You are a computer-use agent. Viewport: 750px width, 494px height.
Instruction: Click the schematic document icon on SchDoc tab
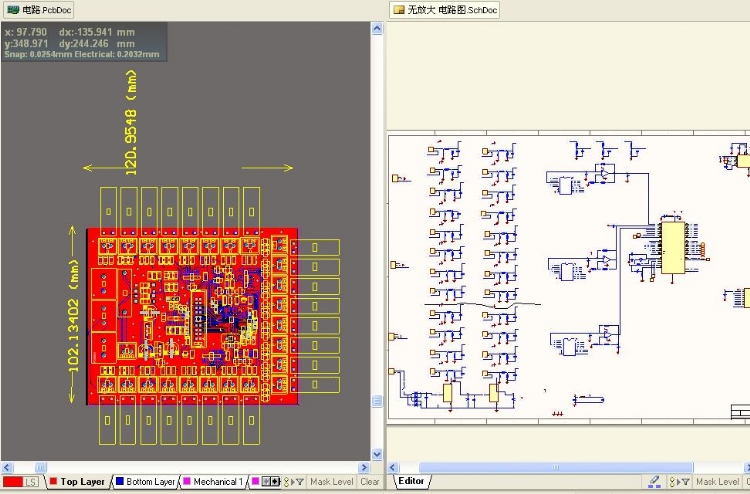click(399, 10)
